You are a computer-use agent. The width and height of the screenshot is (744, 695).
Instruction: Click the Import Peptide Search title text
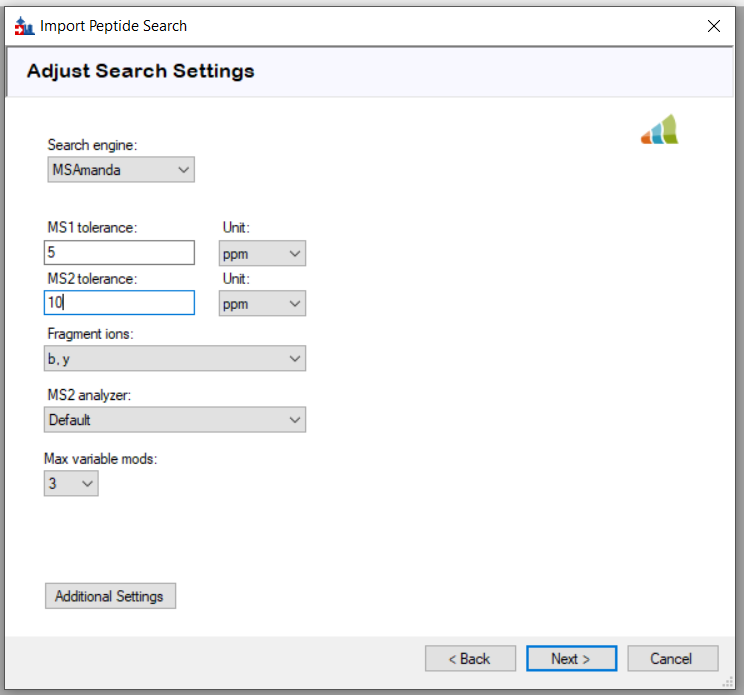coord(113,26)
